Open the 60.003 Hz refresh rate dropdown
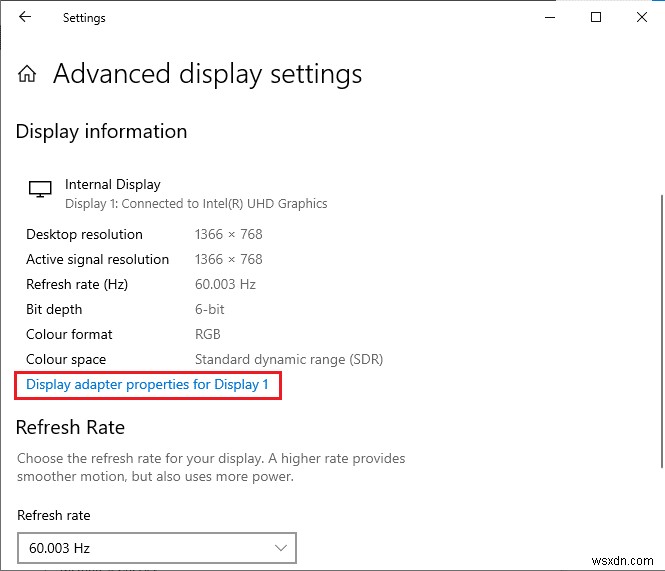This screenshot has width=665, height=571. pyautogui.click(x=157, y=548)
